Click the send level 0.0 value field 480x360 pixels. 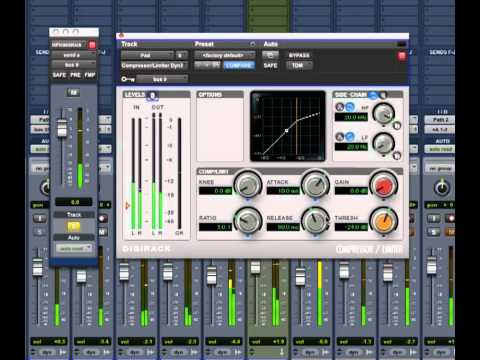[x=74, y=202]
